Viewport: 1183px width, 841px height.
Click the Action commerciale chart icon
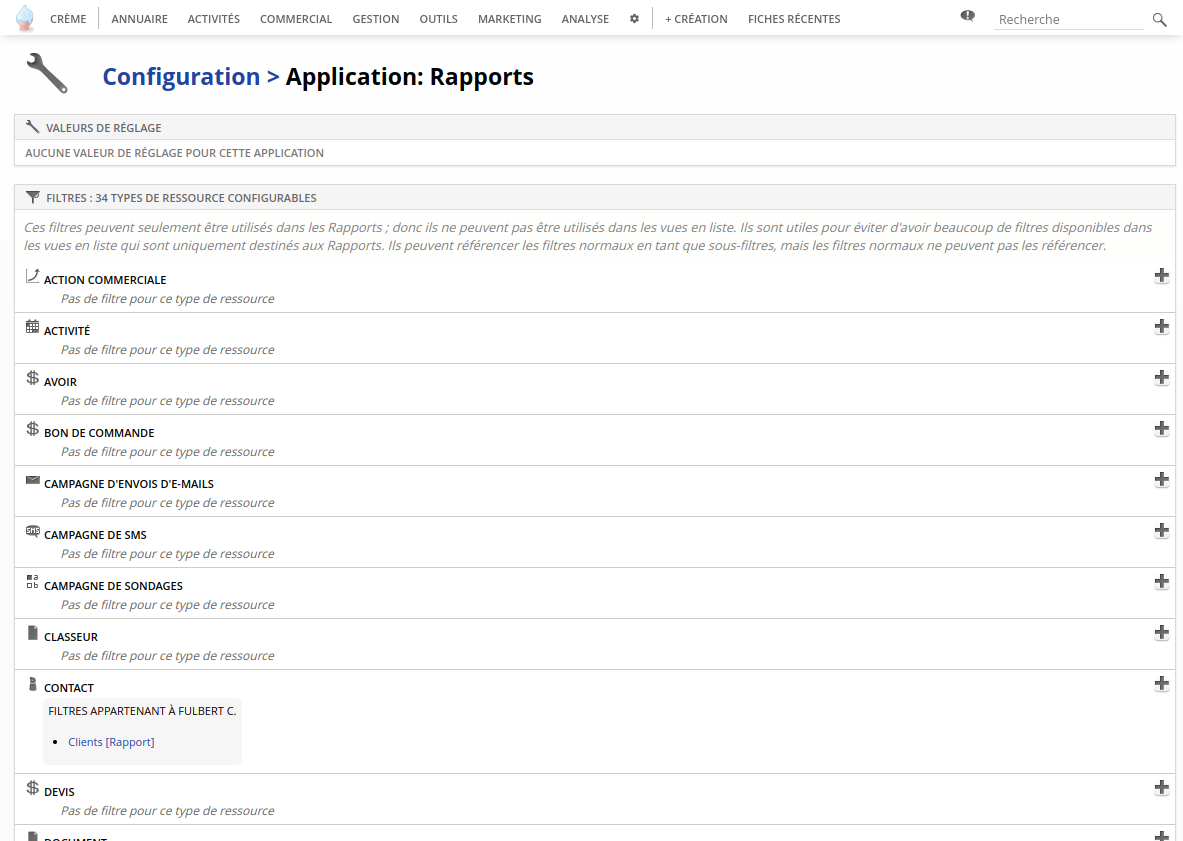tap(32, 276)
